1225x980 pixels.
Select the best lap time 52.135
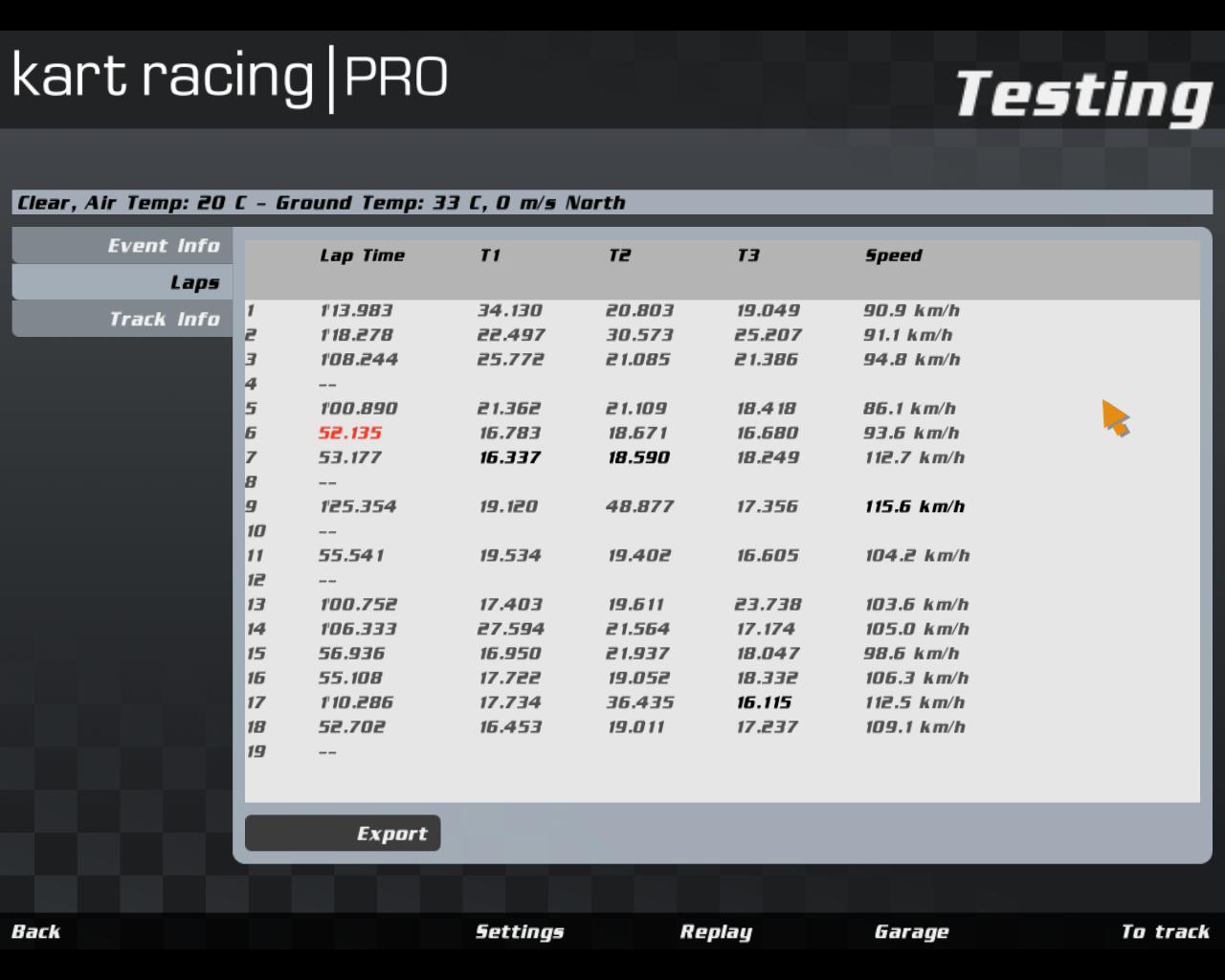click(350, 434)
